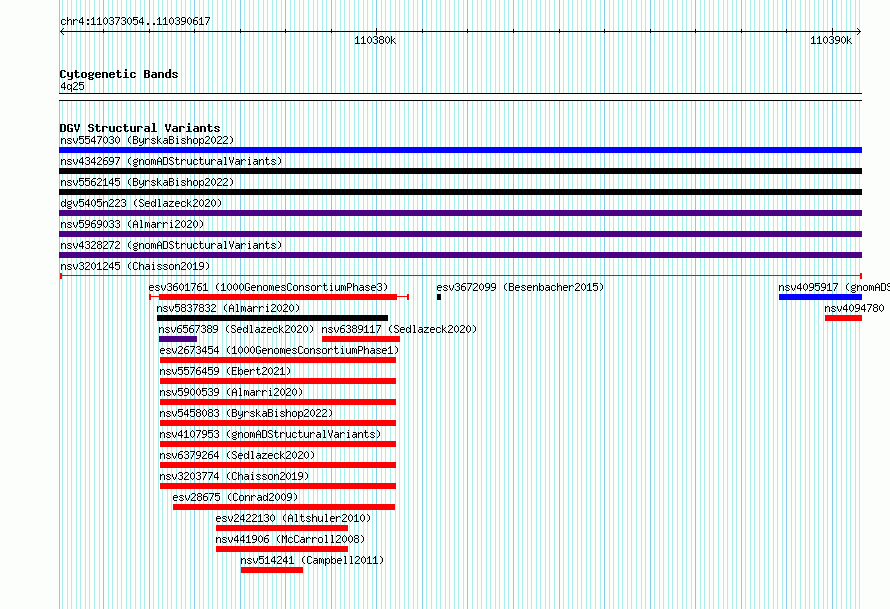Open esv2673454 (1000GenomesConsortiumPhase1) label

click(279, 350)
